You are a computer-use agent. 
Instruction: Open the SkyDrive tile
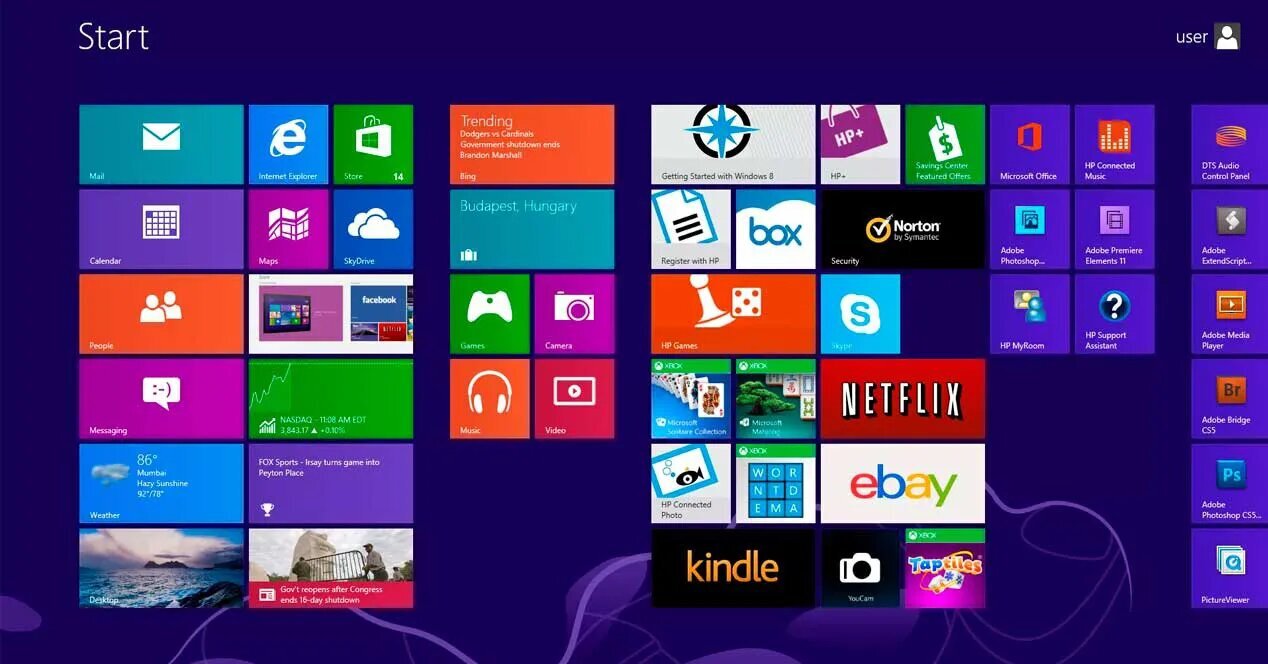pos(373,229)
